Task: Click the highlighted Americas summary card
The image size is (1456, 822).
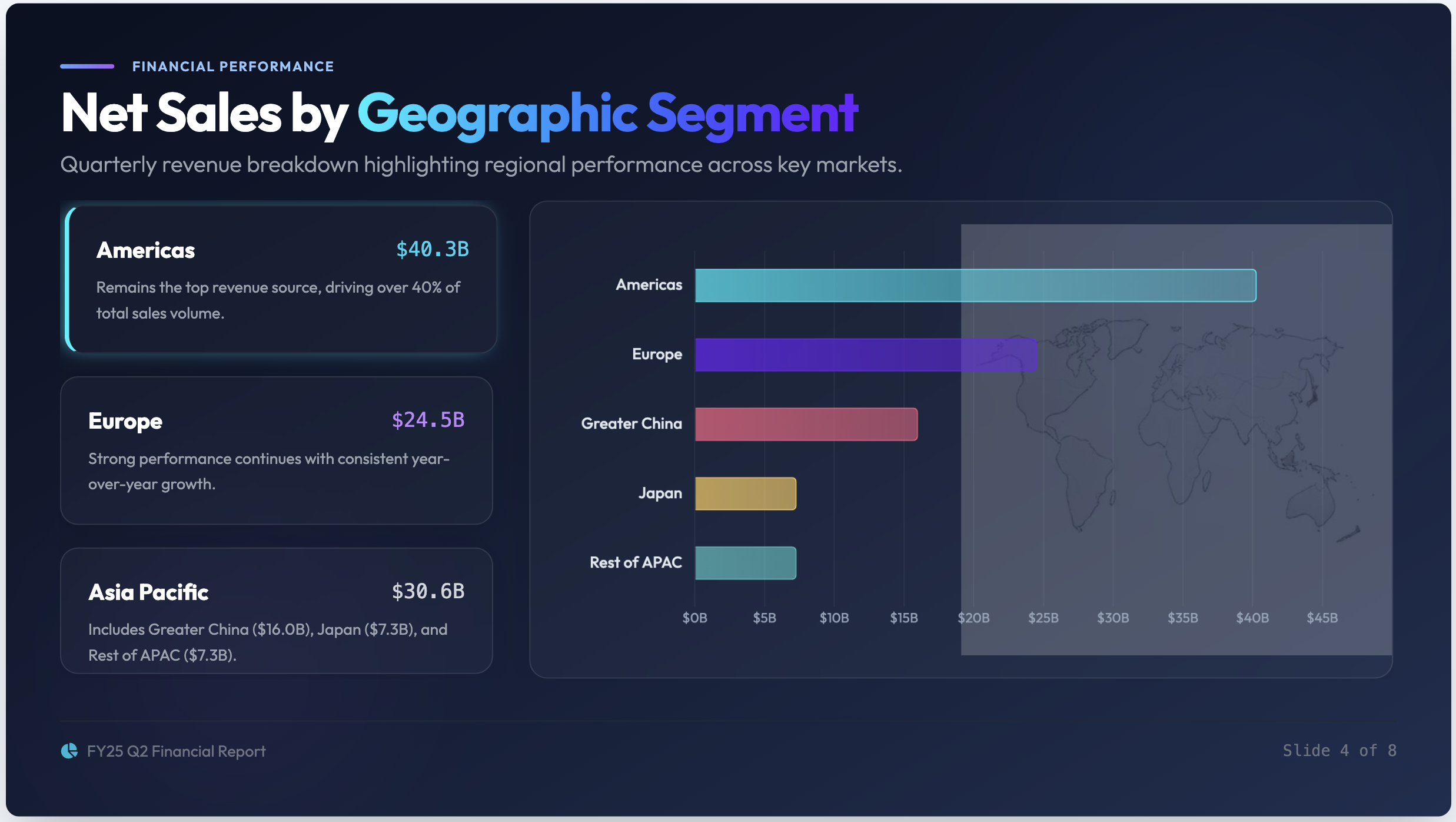Action: coord(278,278)
